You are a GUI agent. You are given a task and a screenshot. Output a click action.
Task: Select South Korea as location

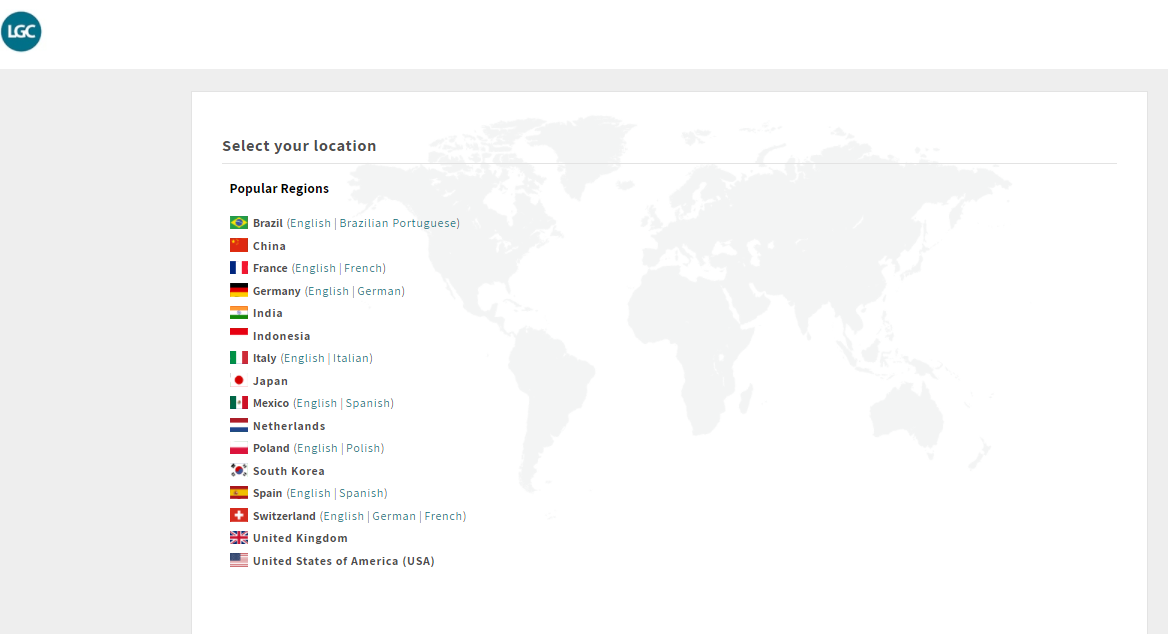(x=288, y=471)
